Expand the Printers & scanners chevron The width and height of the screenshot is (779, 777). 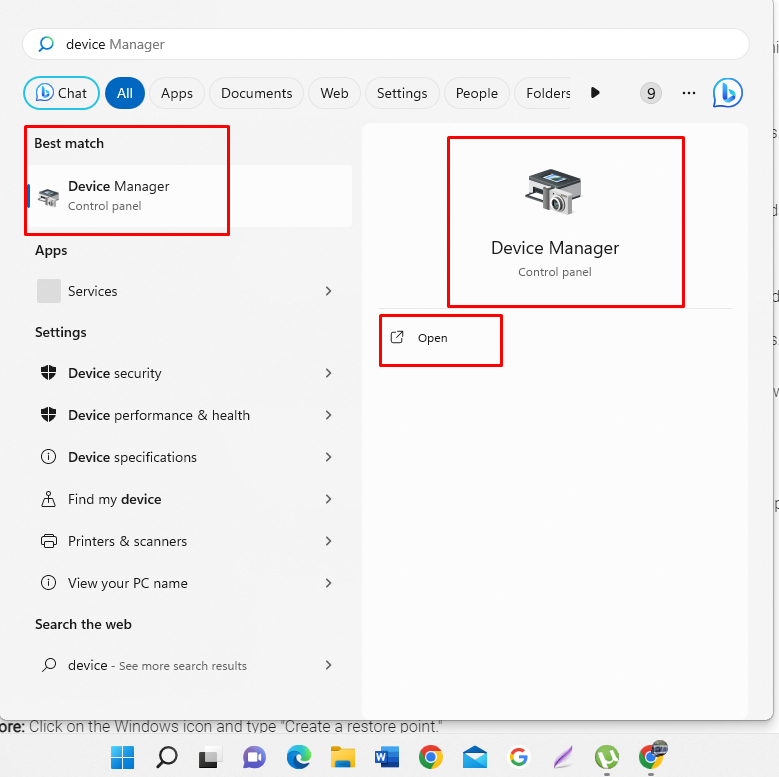[x=328, y=541]
